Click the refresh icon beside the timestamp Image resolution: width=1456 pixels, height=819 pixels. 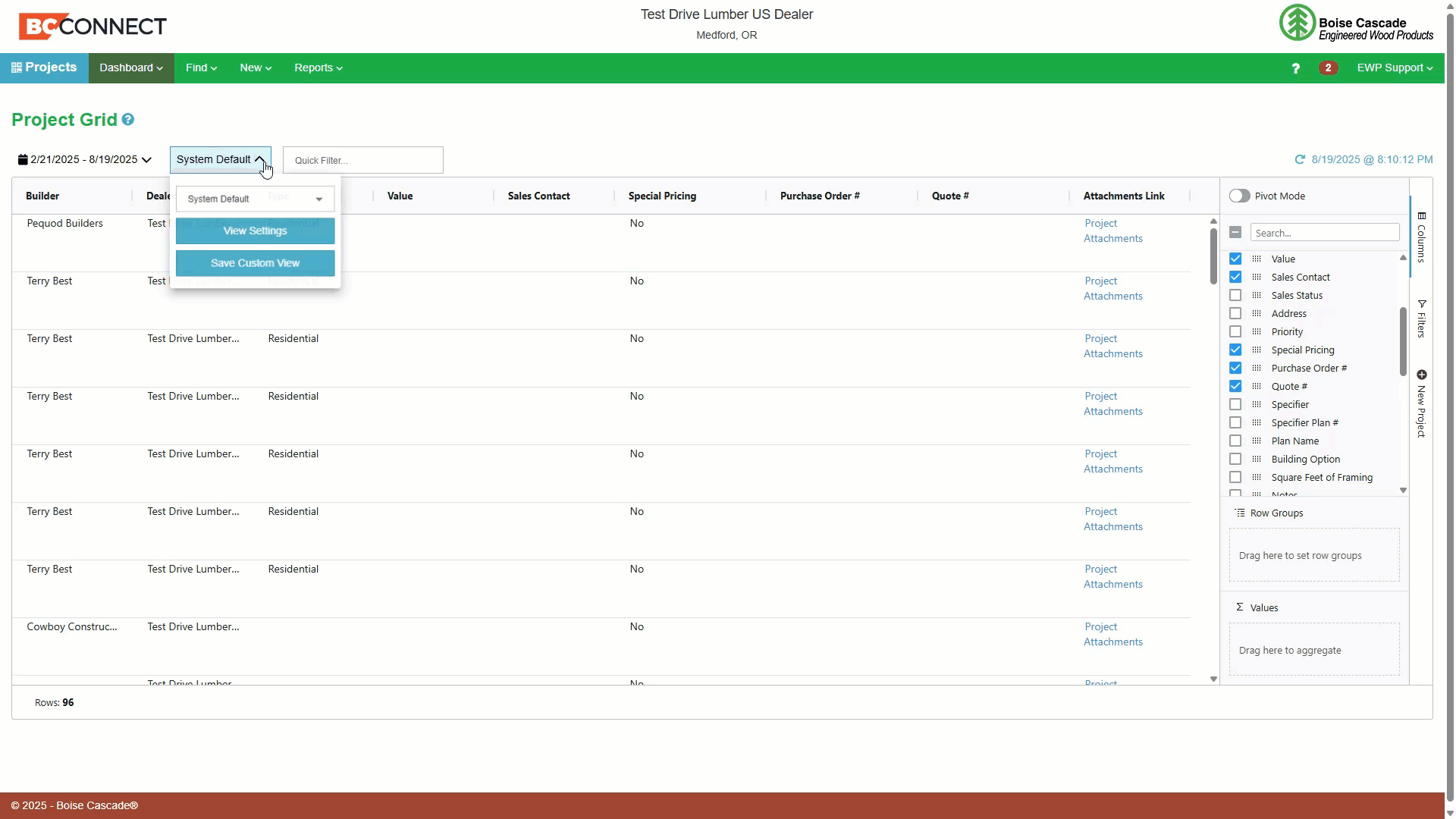(x=1300, y=159)
